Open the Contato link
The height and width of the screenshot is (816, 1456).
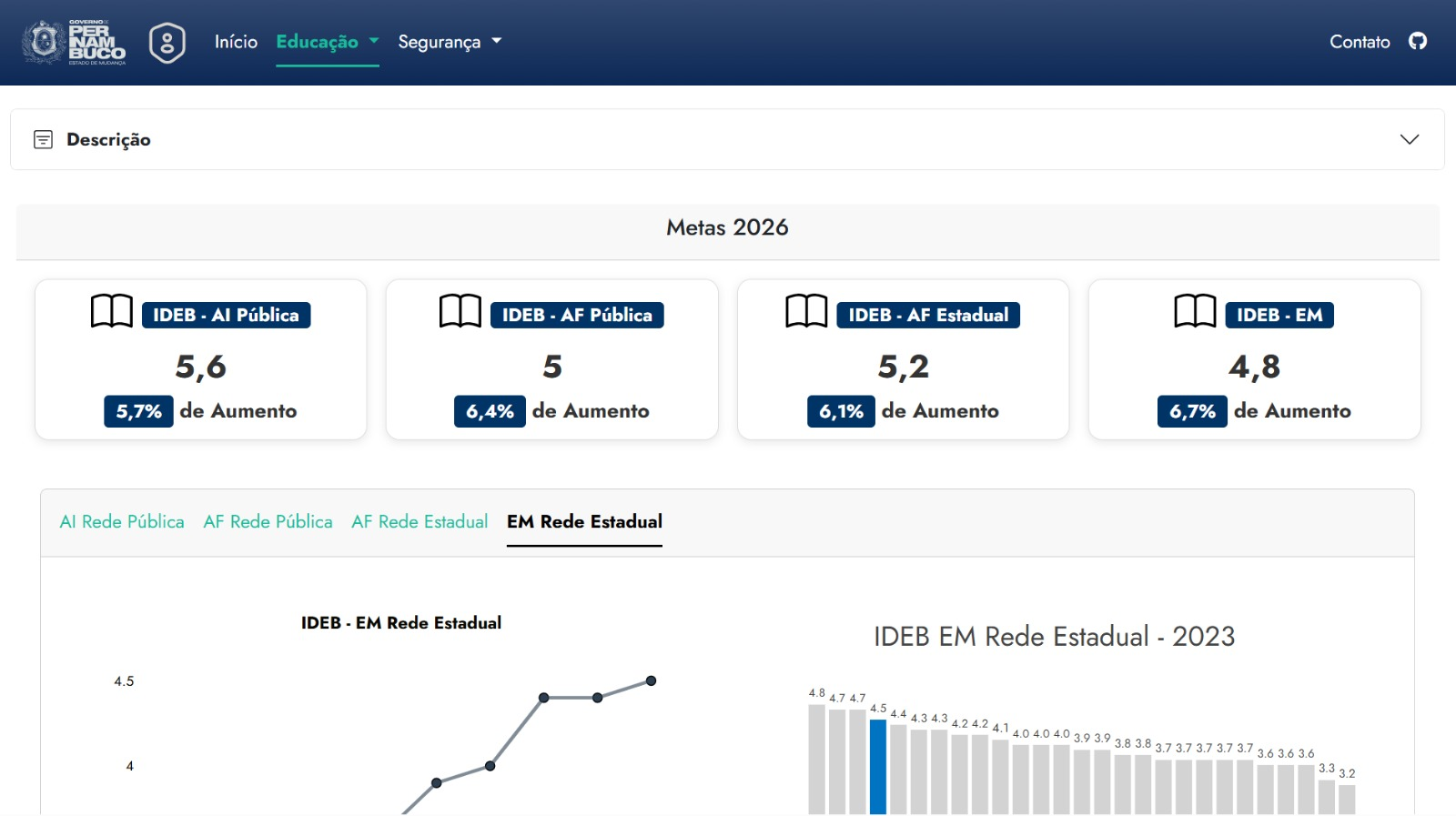pos(1360,42)
